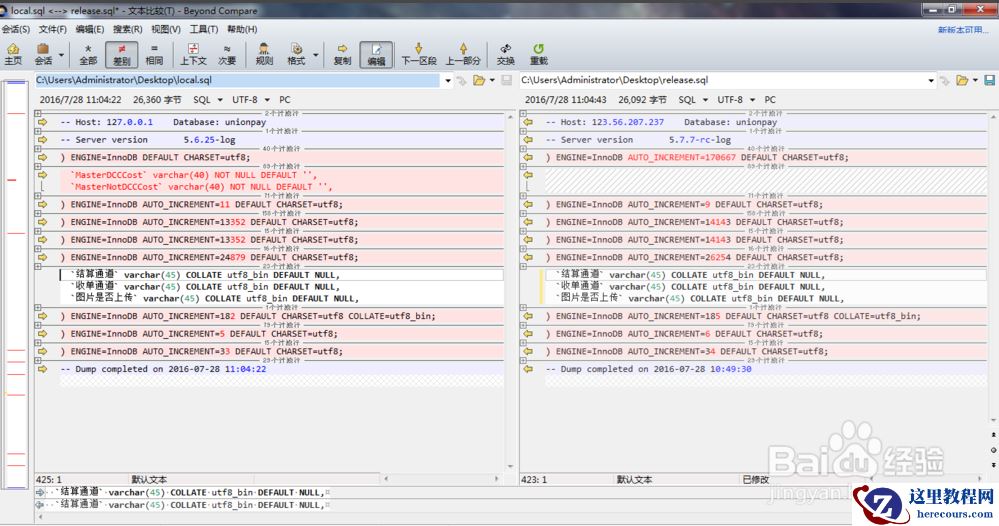Click the Home (主页) toolbar icon
Image resolution: width=999 pixels, height=526 pixels.
(13, 53)
